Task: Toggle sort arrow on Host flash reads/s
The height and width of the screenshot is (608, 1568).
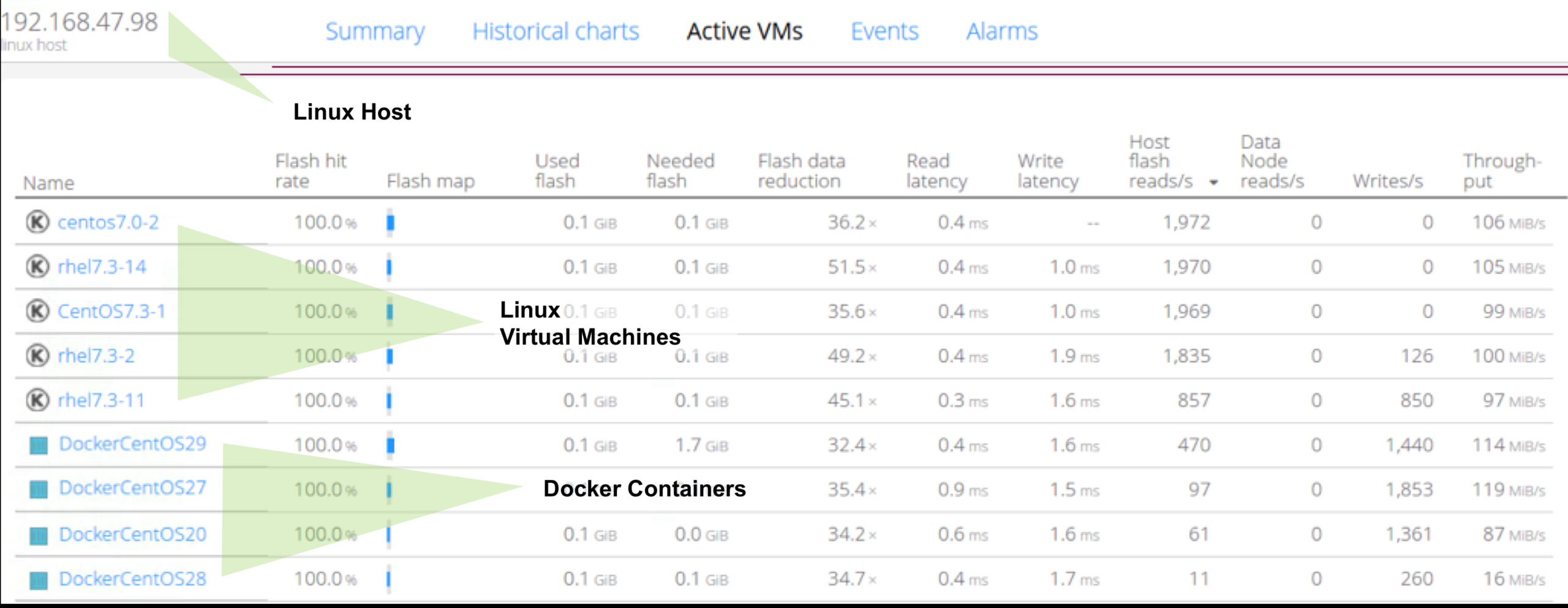Action: pos(1213,183)
